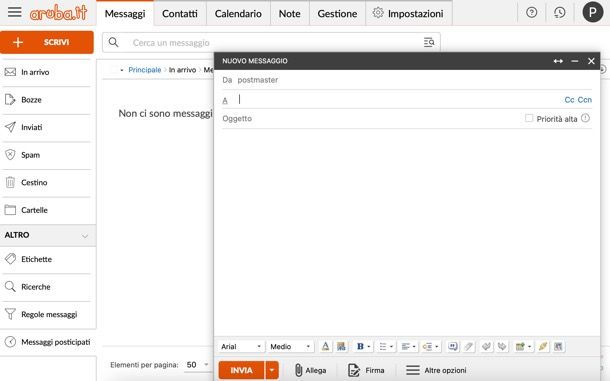
Task: Open Medio font size dropdown
Action: 290,346
